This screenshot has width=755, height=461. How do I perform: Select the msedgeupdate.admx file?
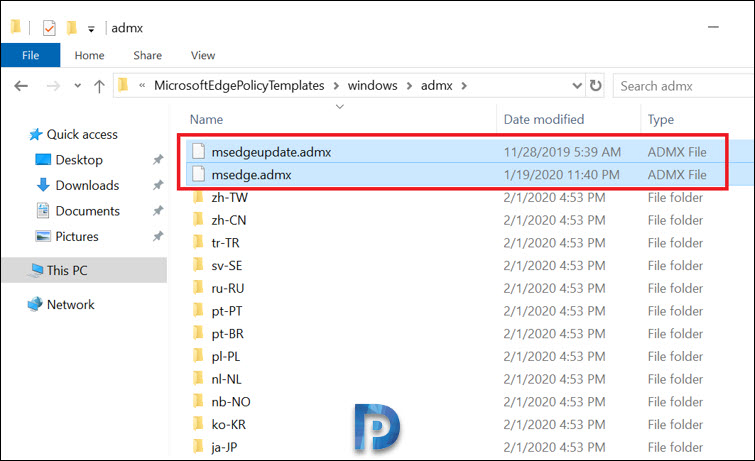pos(271,152)
